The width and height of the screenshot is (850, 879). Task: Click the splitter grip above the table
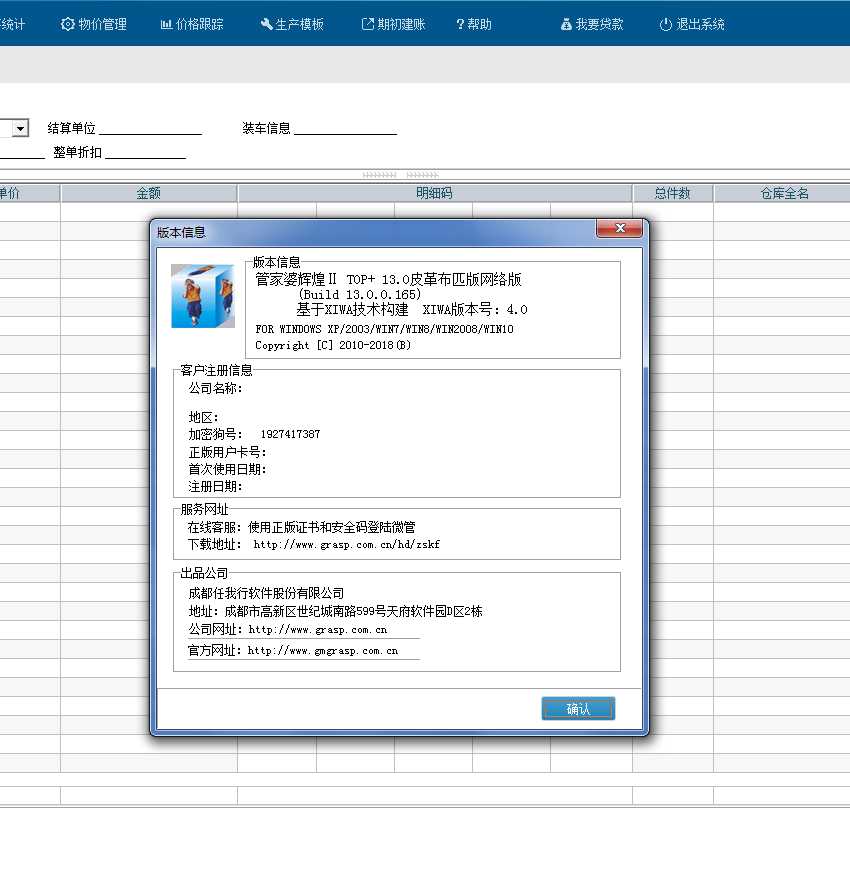point(400,175)
